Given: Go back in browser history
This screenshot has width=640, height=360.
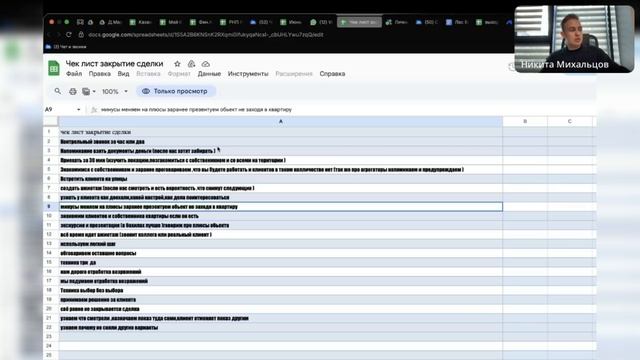Looking at the screenshot, I should (x=49, y=35).
